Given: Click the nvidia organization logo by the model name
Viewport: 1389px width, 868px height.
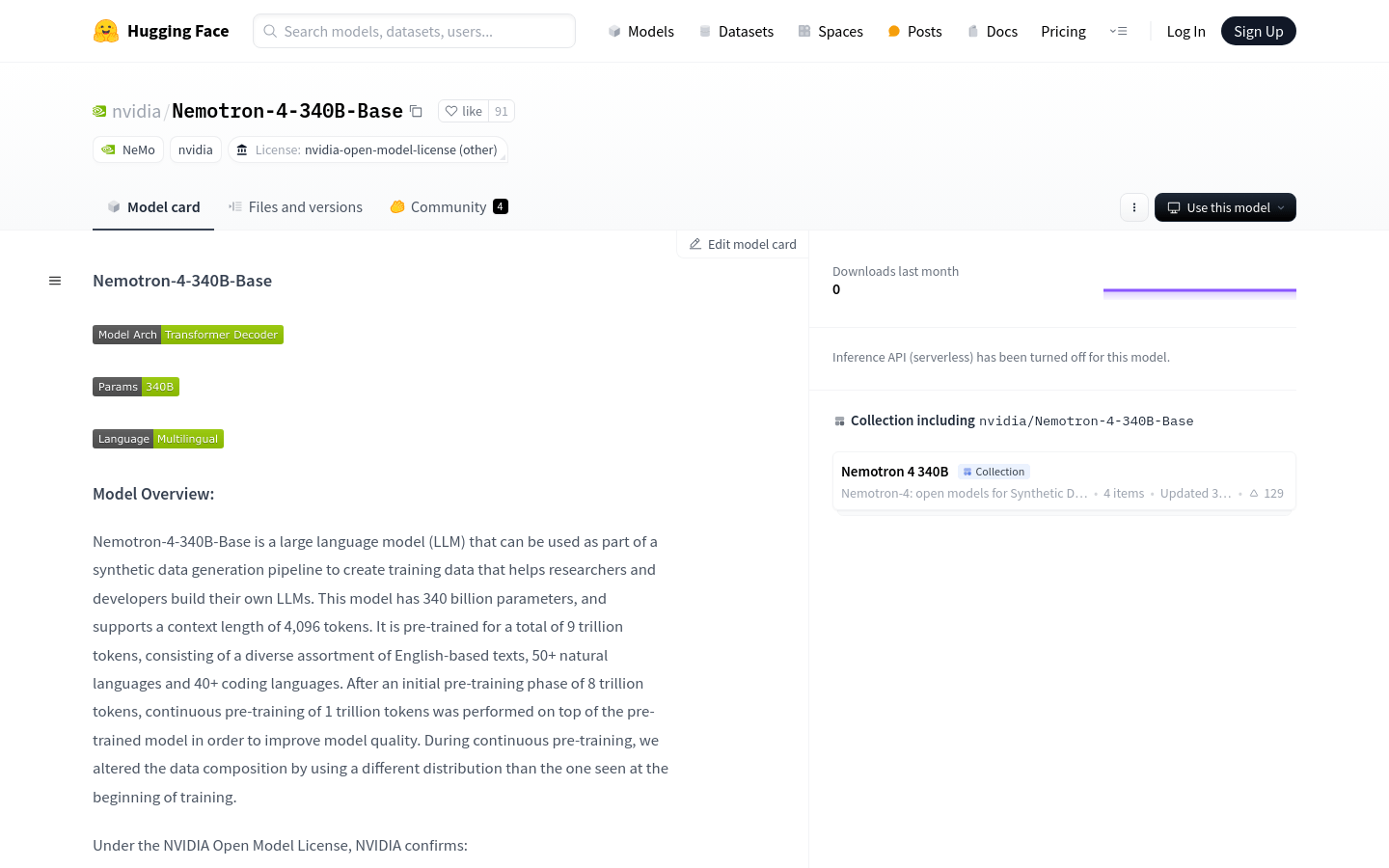Looking at the screenshot, I should tap(99, 111).
